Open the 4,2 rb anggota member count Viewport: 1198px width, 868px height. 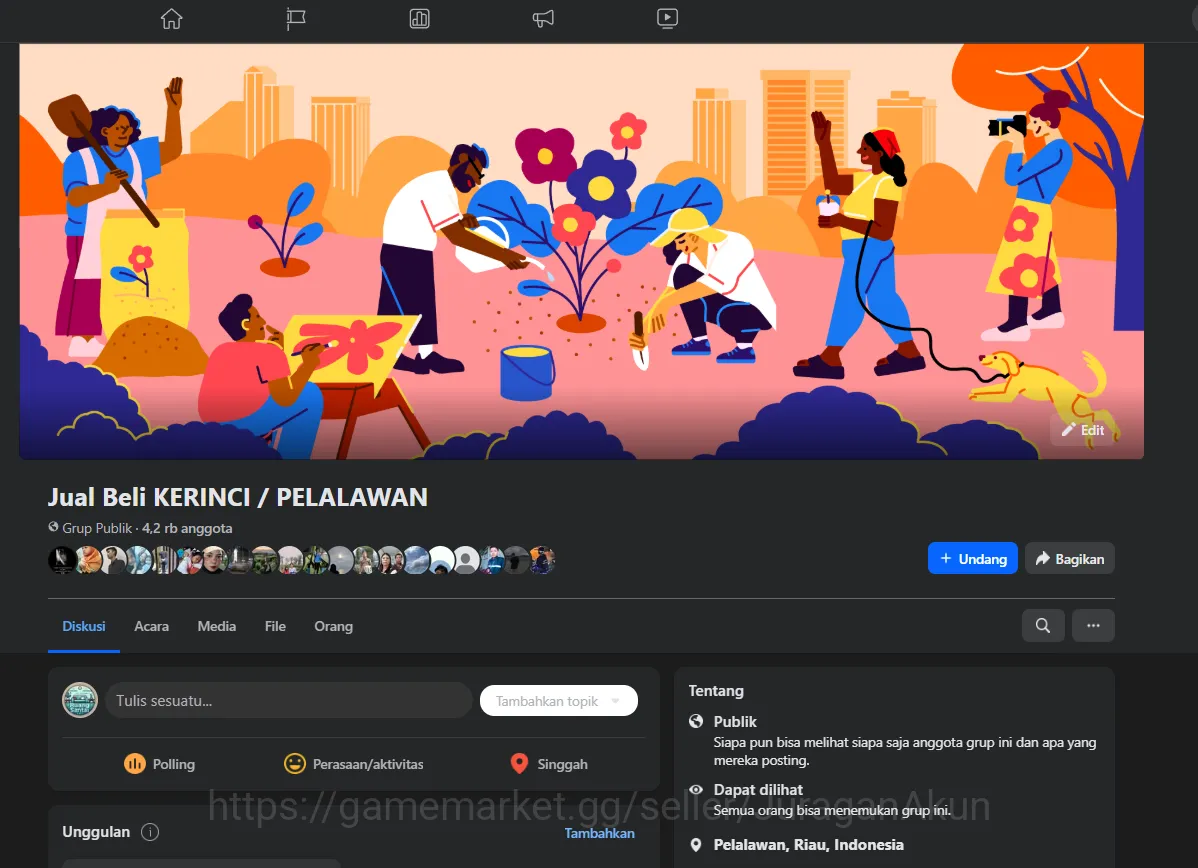[187, 528]
